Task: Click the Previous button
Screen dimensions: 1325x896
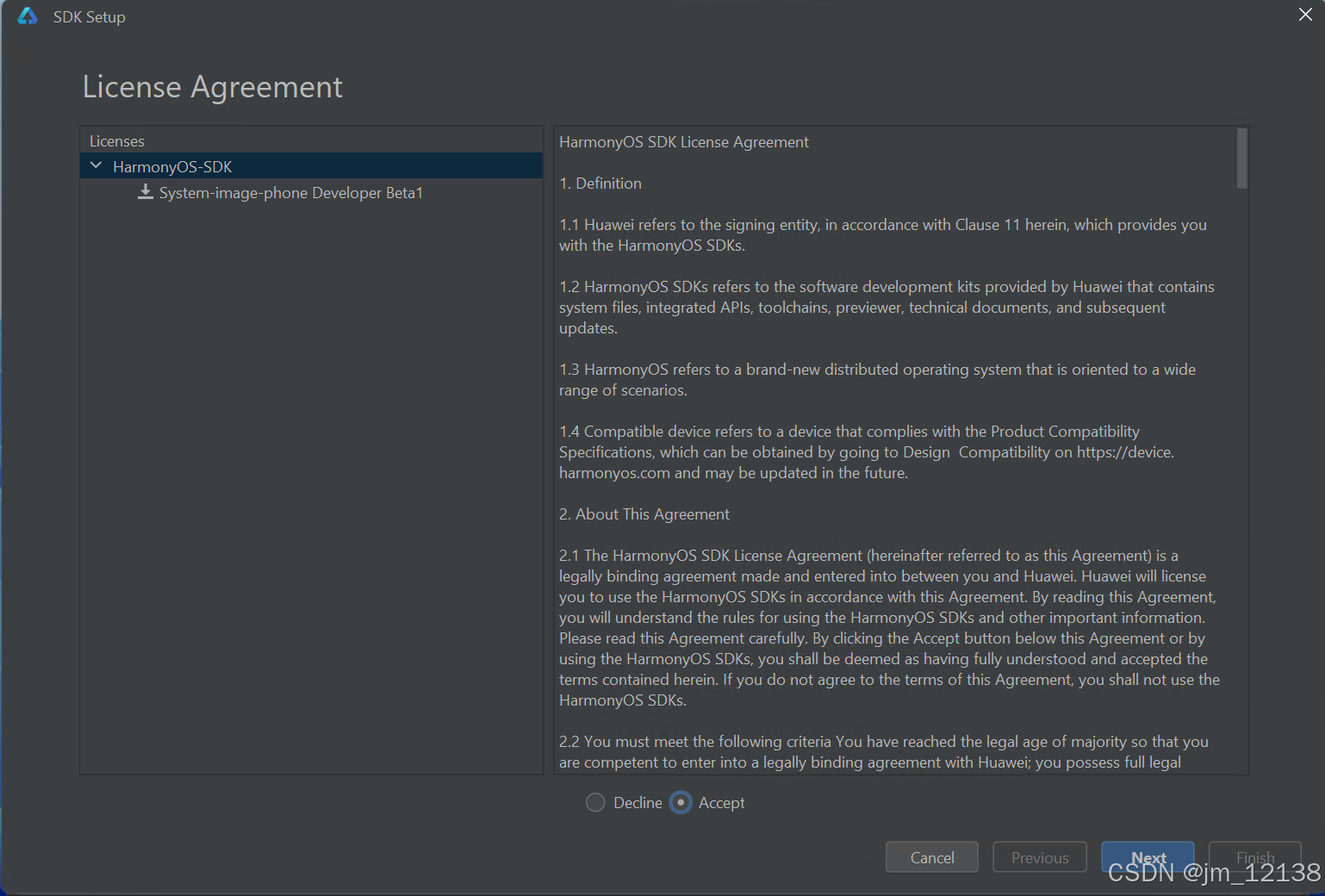Action: [1040, 857]
